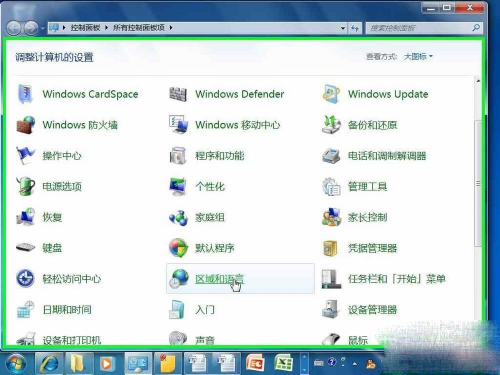Open the Windows Update icon

point(331,94)
